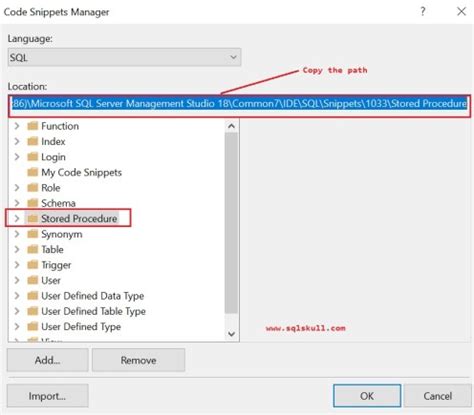Image resolution: width=474 pixels, height=415 pixels.
Task: Click the question mark help button
Action: pyautogui.click(x=423, y=12)
